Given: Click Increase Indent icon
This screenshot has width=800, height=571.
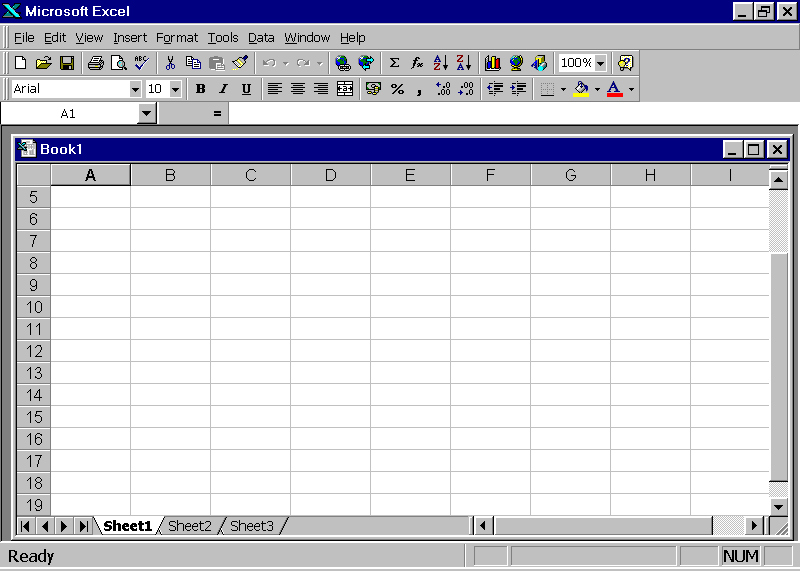Looking at the screenshot, I should click(518, 89).
